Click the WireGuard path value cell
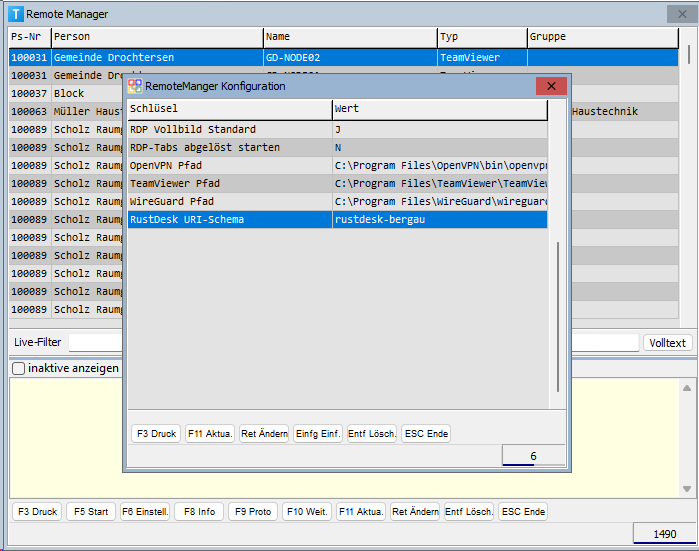This screenshot has width=699, height=551. [440, 201]
